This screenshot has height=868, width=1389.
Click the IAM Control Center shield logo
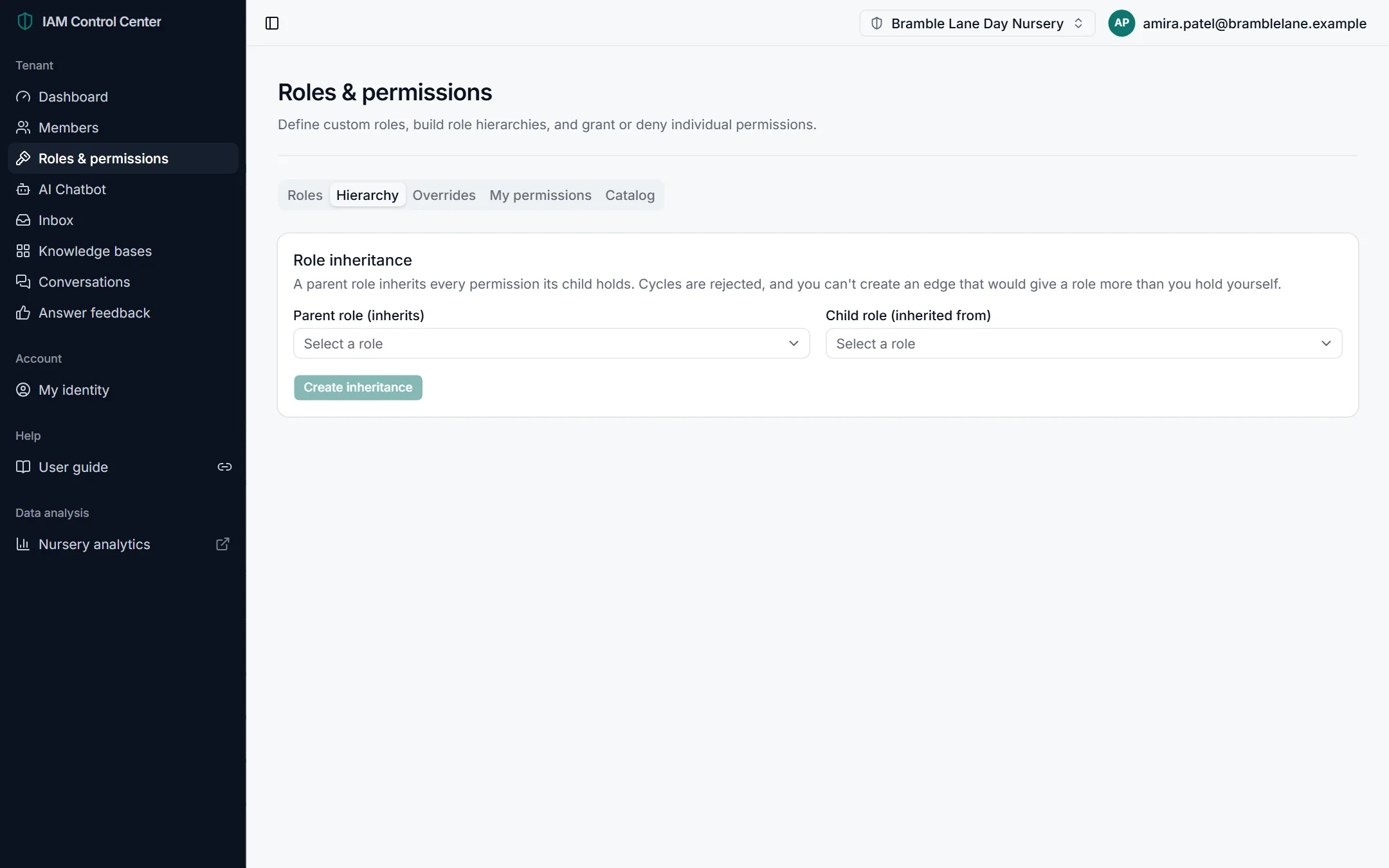[24, 21]
